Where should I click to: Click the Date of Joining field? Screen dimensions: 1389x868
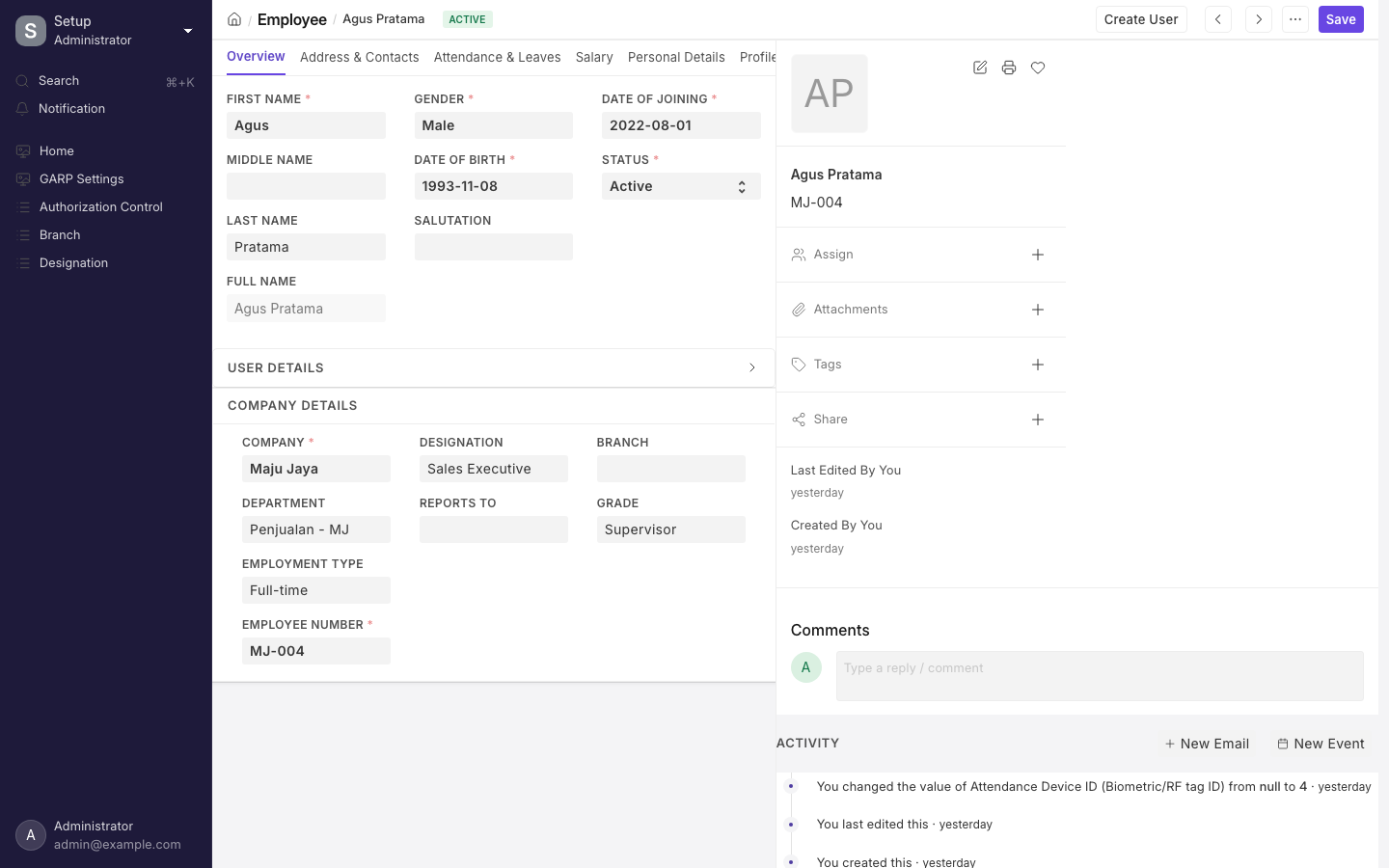tap(681, 125)
